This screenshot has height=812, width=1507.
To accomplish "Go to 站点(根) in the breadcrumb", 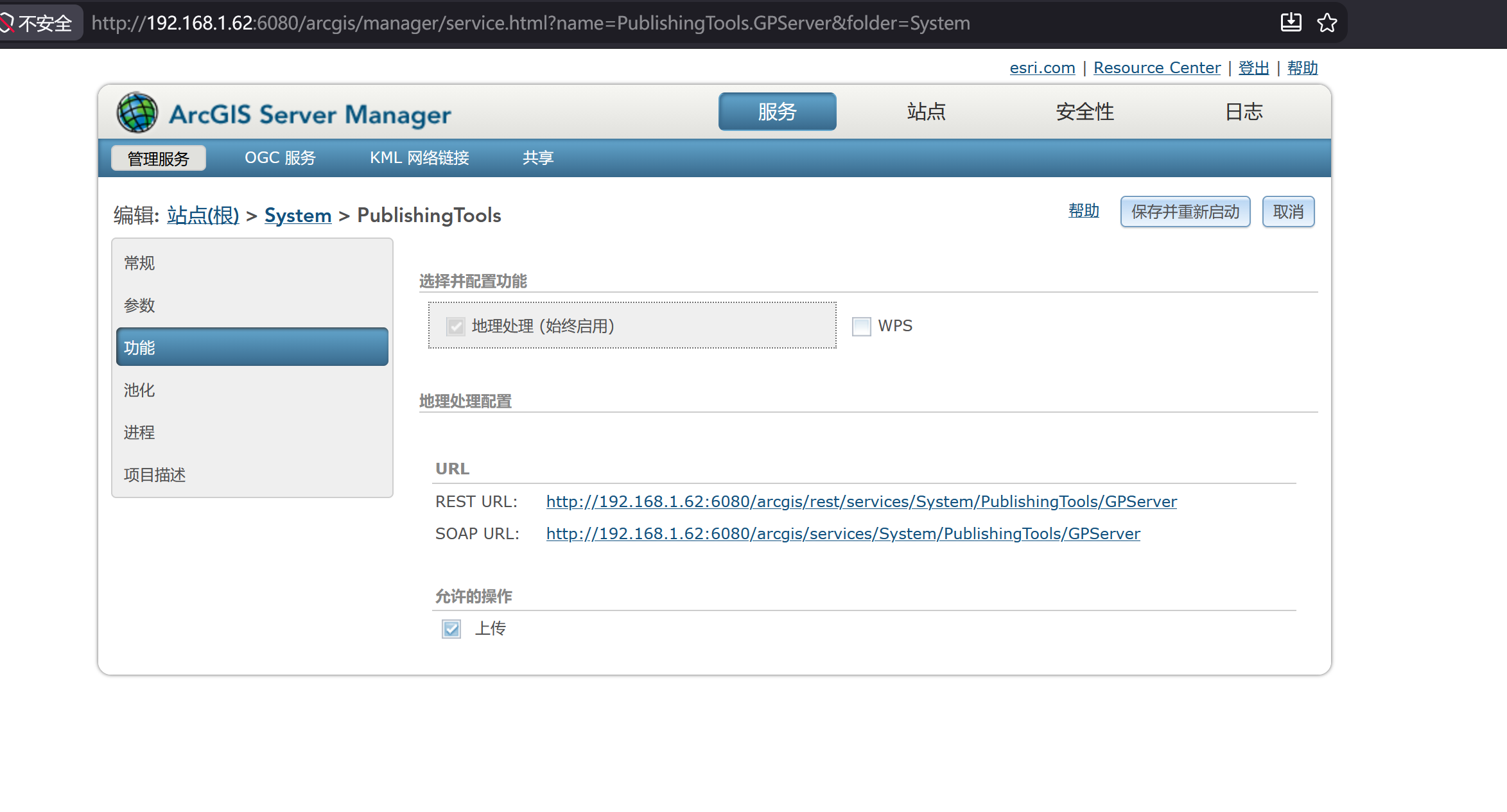I will tap(203, 215).
